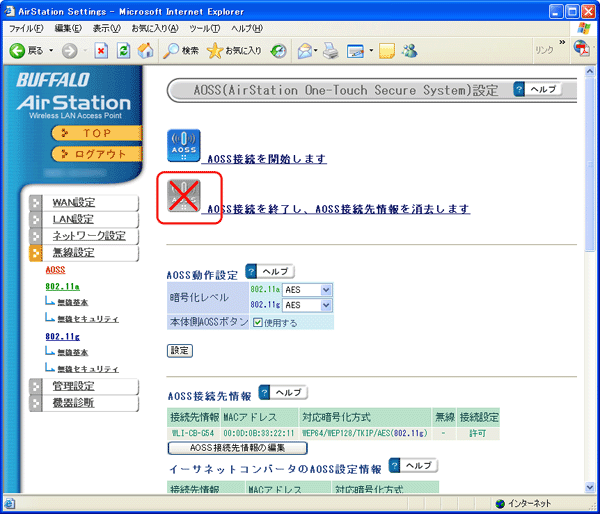Print page with printer icon
600x514 pixels.
point(330,51)
